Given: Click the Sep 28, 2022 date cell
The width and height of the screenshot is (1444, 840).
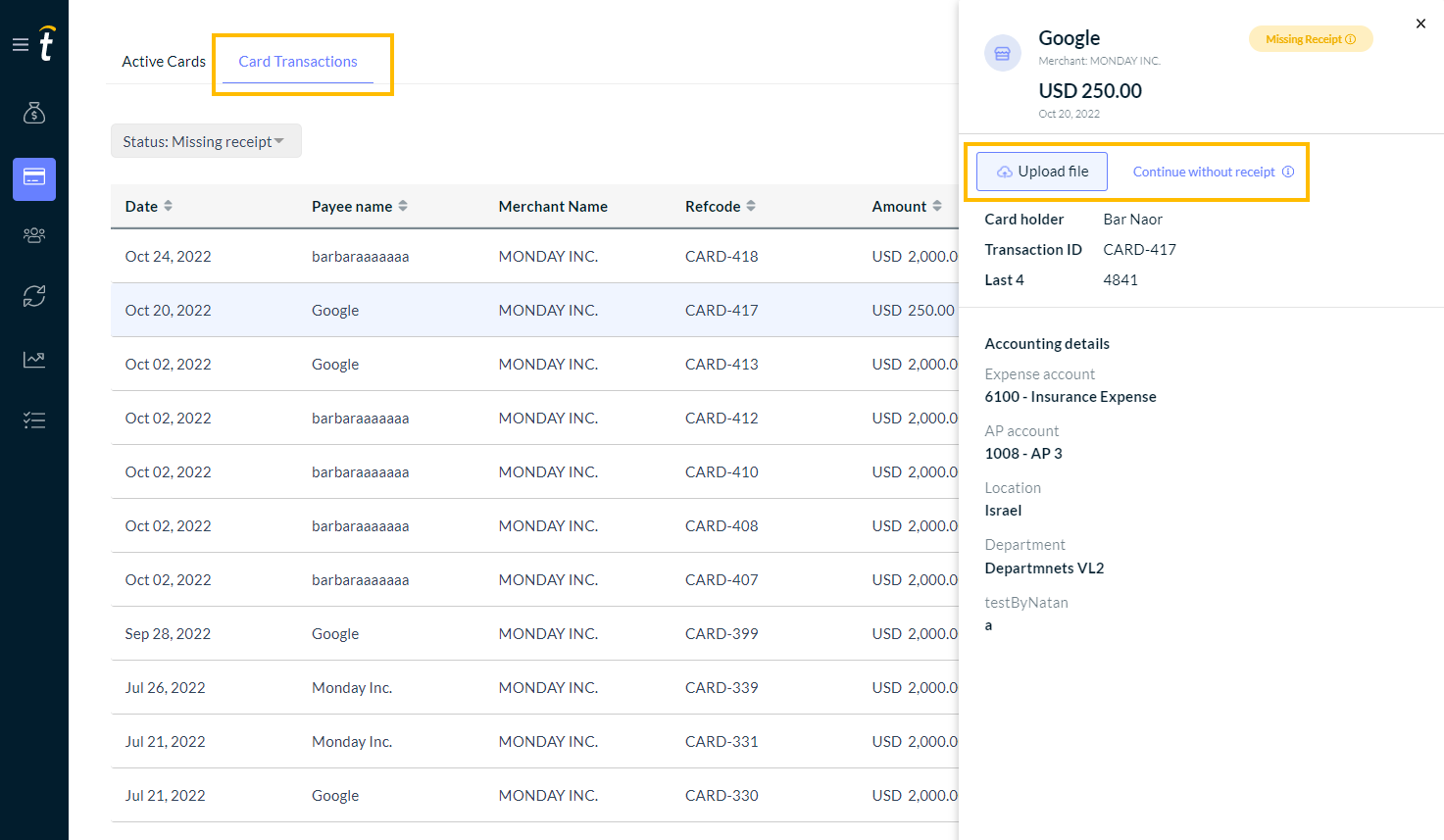Looking at the screenshot, I should (168, 633).
